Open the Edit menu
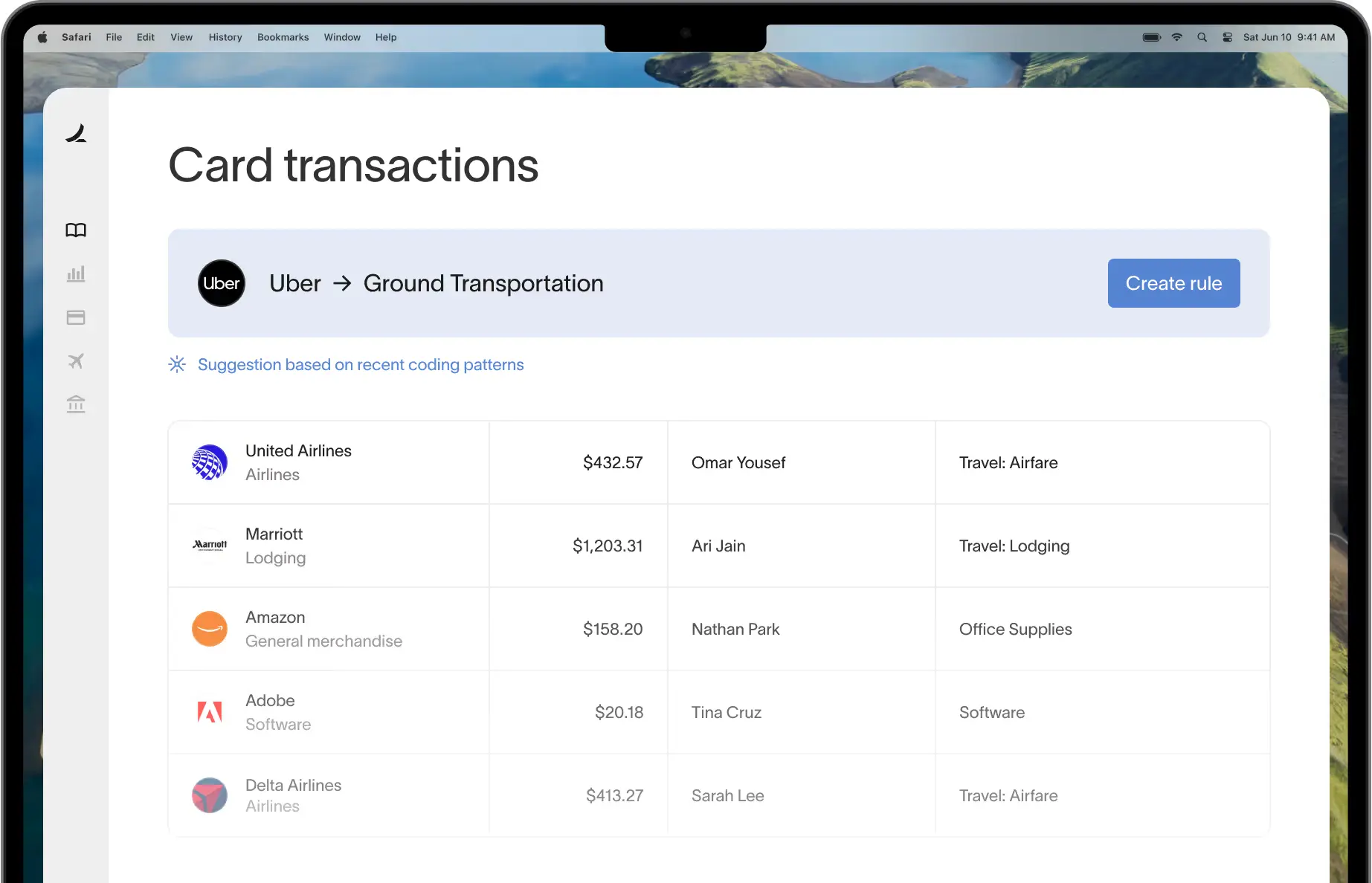 [146, 37]
